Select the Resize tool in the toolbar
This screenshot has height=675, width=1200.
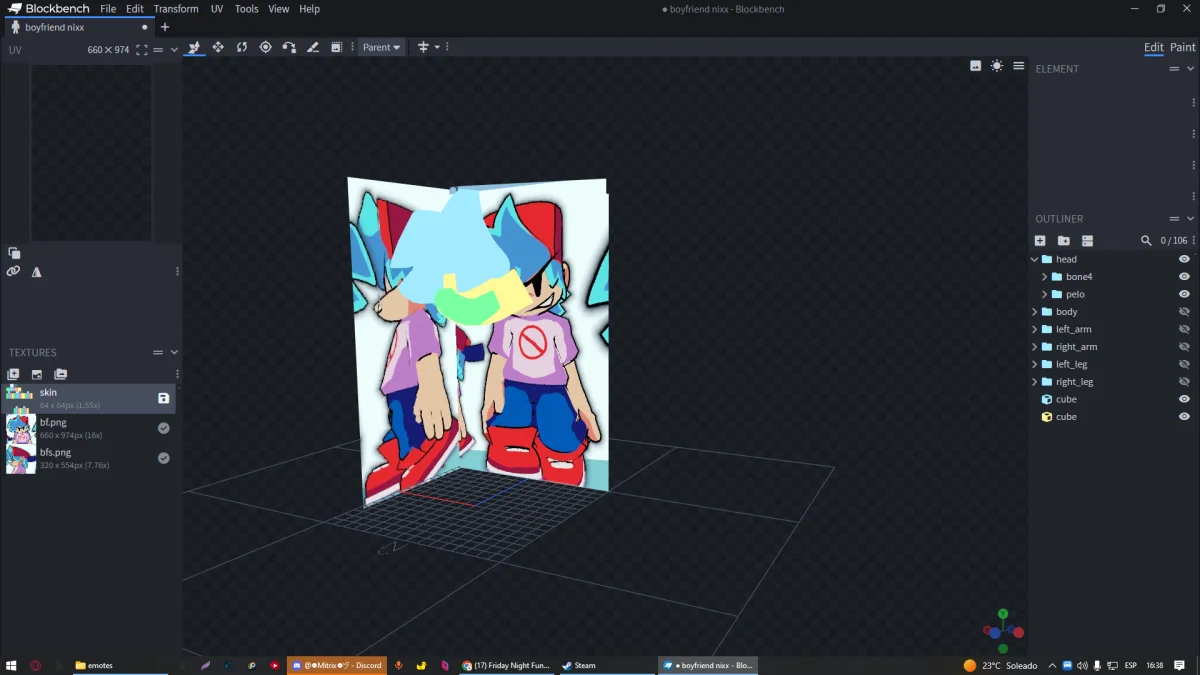point(218,47)
